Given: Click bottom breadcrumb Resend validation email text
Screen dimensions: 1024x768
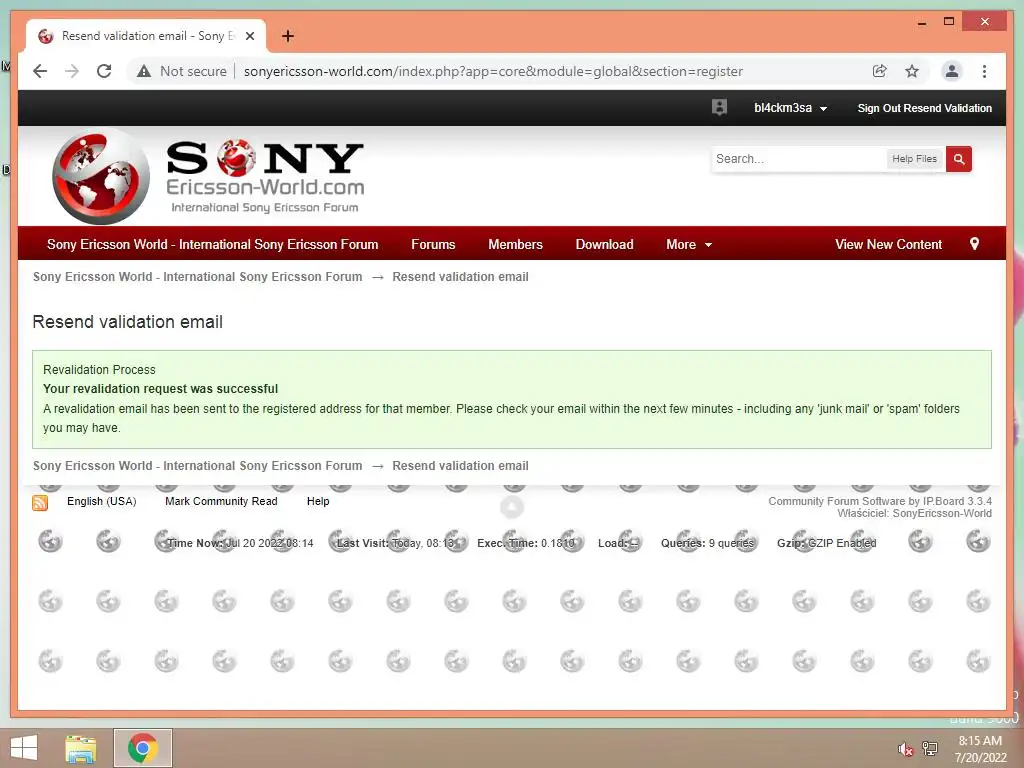Looking at the screenshot, I should tap(460, 466).
